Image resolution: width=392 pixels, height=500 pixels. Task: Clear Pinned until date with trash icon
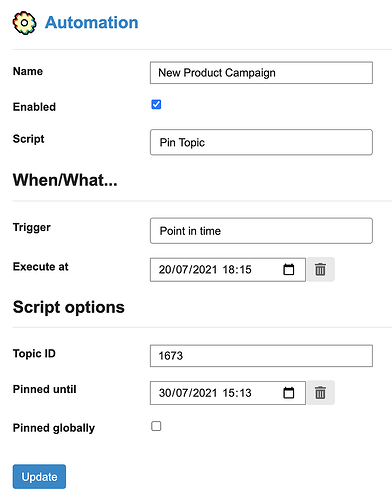(x=321, y=393)
